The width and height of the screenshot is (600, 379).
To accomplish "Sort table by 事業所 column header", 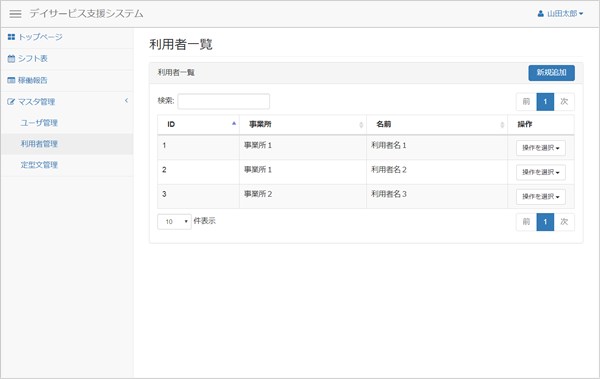I will tap(303, 124).
